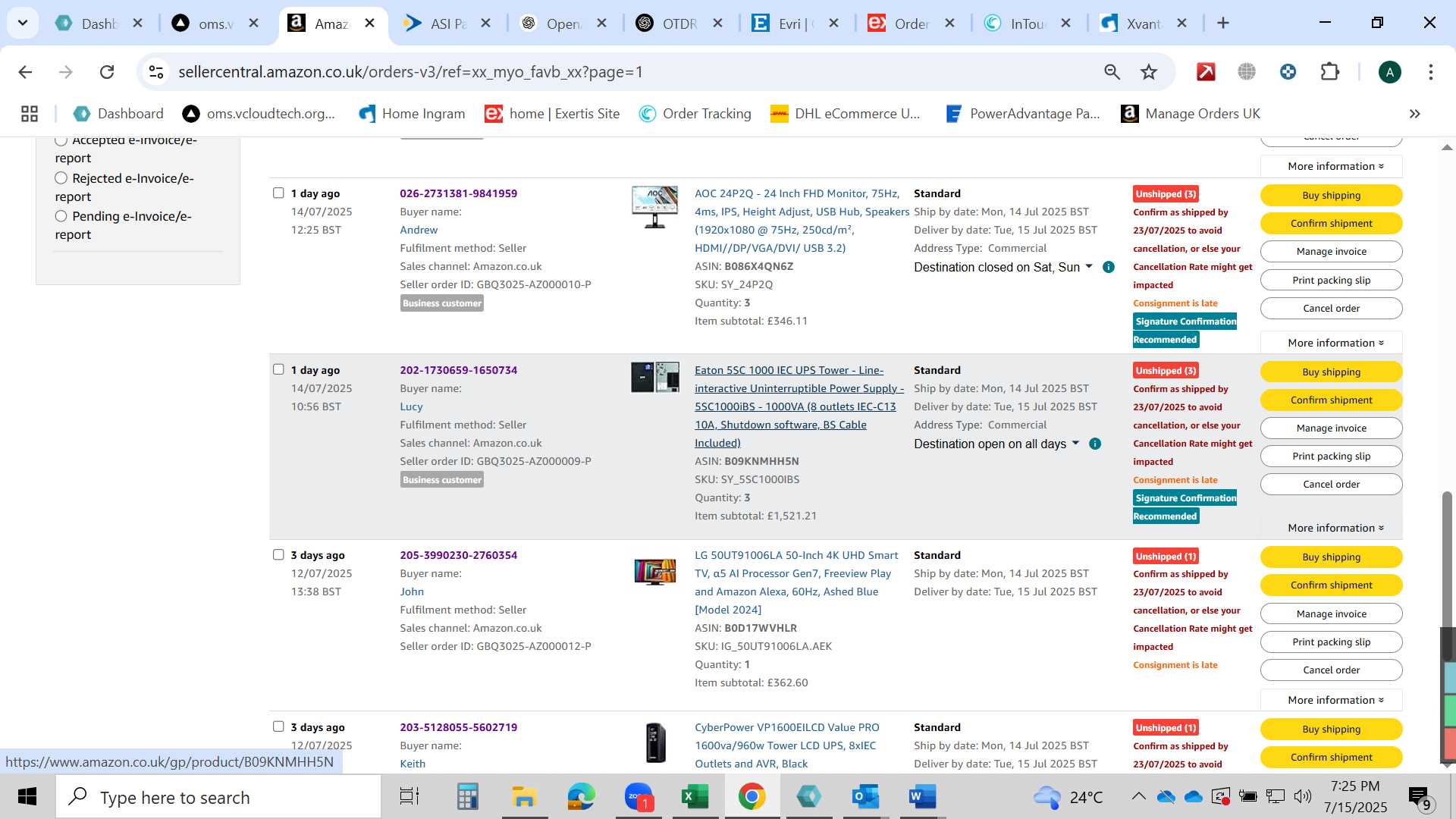Expand More information for LG TV order
Viewport: 1456px width, 819px height.
(x=1331, y=700)
